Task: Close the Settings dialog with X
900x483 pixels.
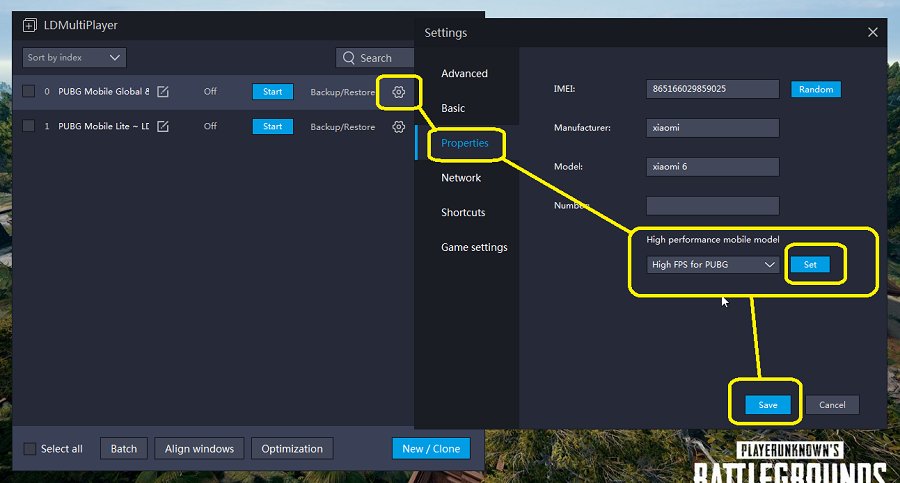Action: pyautogui.click(x=872, y=32)
